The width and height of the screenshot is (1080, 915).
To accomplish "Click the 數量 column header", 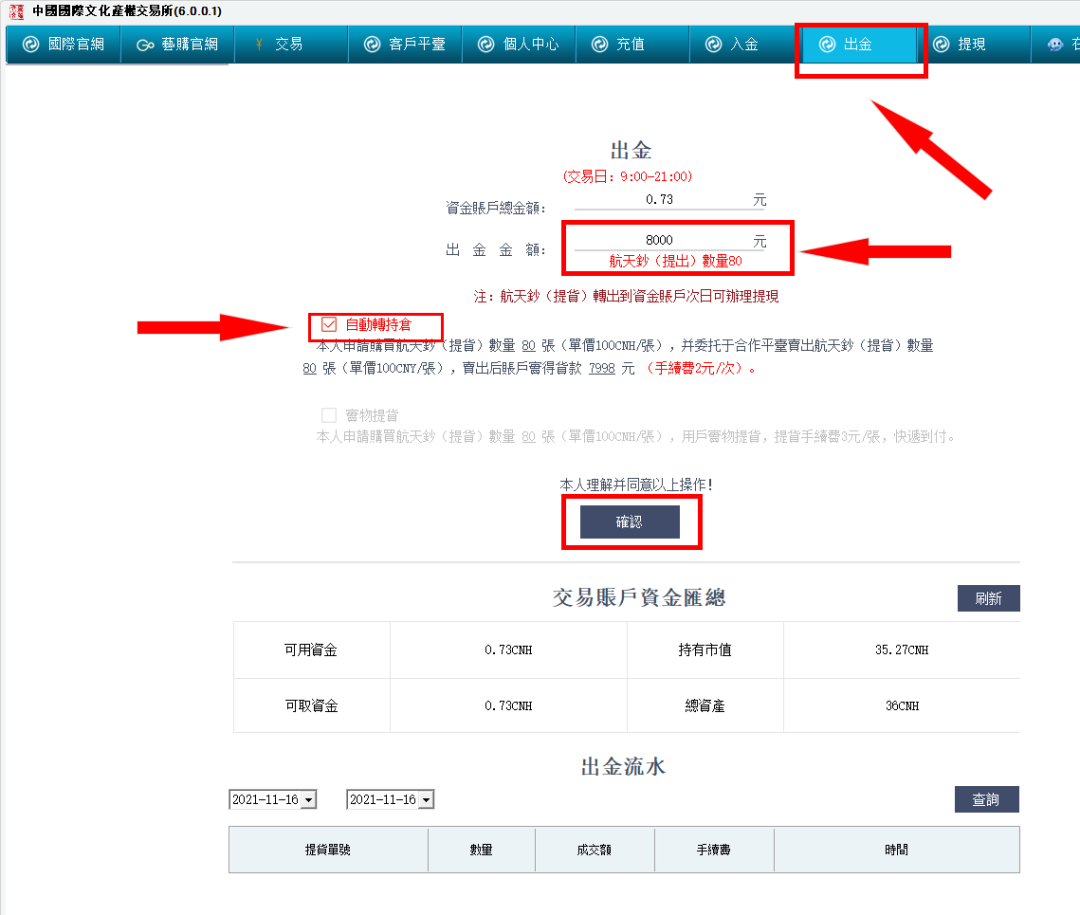I will tap(481, 850).
